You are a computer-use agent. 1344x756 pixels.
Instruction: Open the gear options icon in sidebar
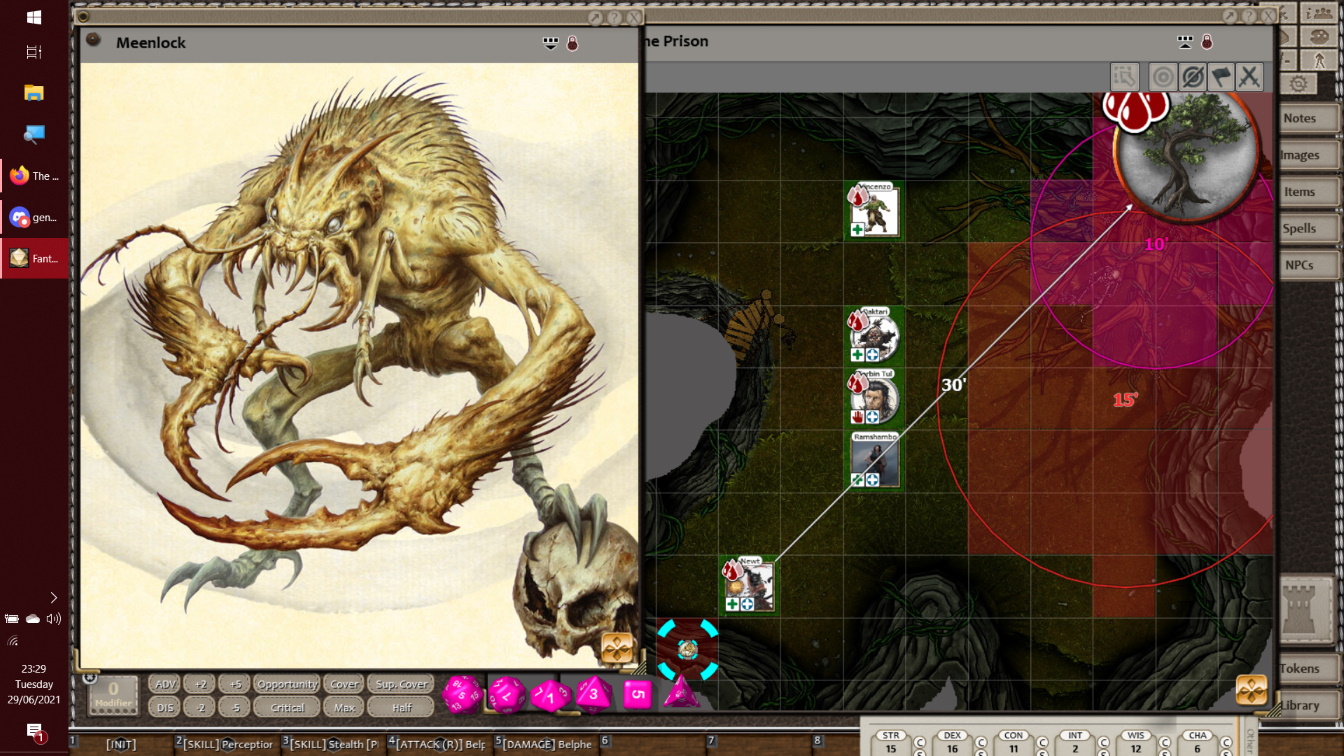click(1299, 84)
